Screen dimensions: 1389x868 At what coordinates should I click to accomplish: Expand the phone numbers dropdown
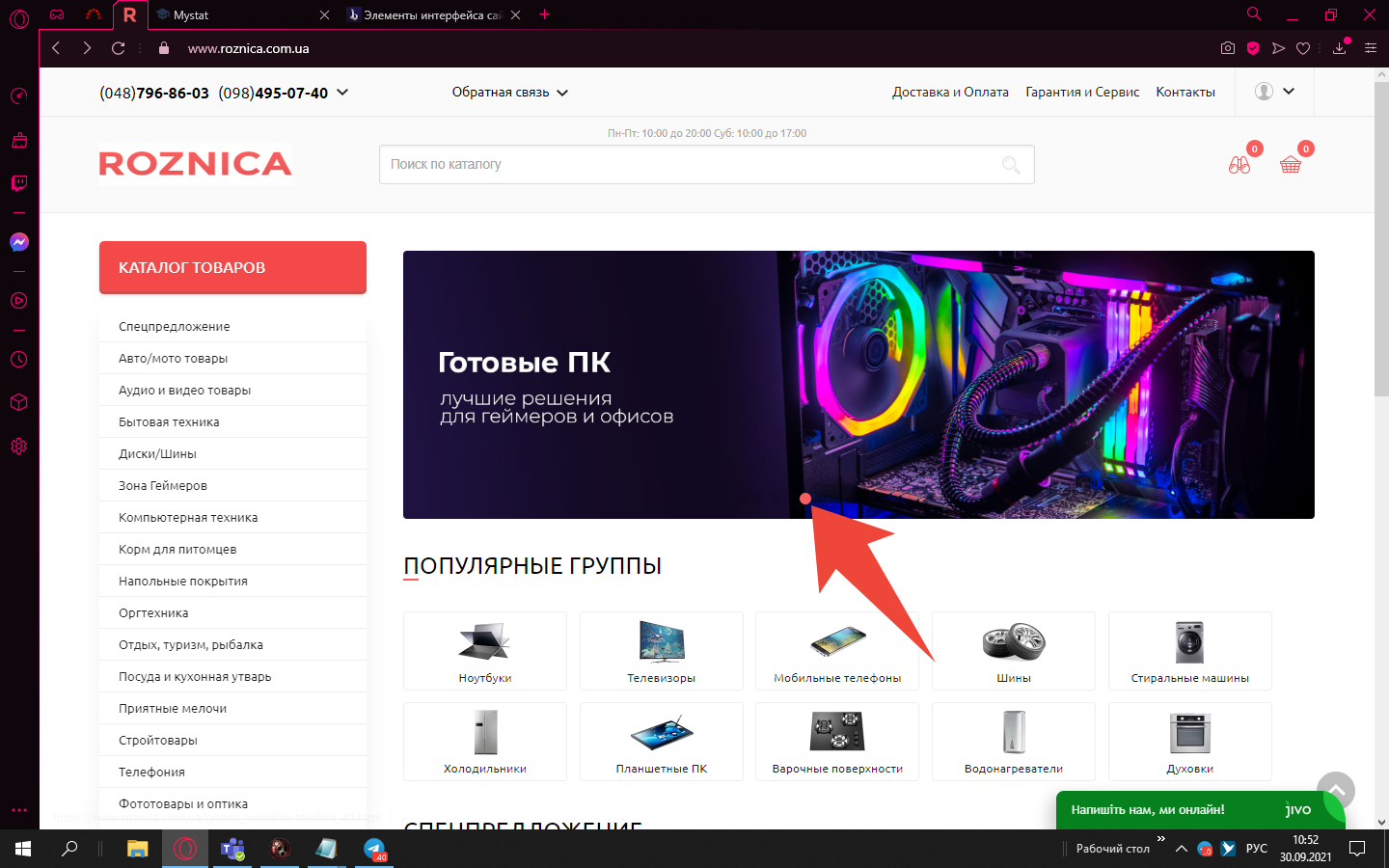(x=342, y=93)
